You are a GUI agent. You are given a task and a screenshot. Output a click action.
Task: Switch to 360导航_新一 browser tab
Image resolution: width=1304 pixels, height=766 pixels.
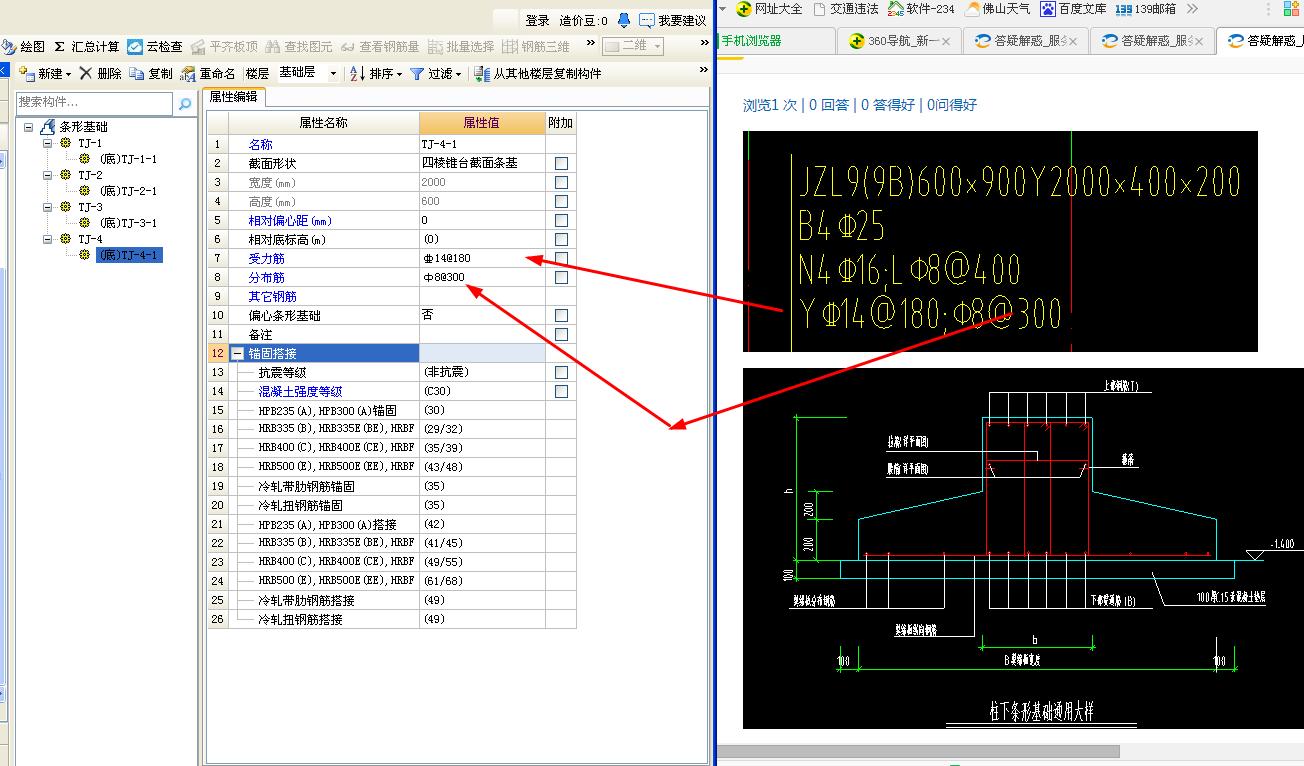click(898, 41)
